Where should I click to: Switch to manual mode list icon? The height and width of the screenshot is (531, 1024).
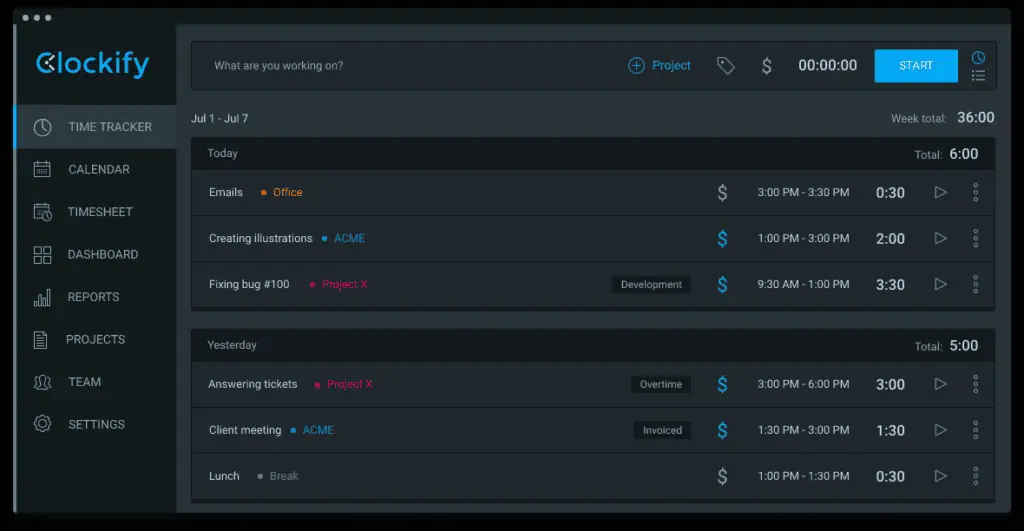[978, 76]
